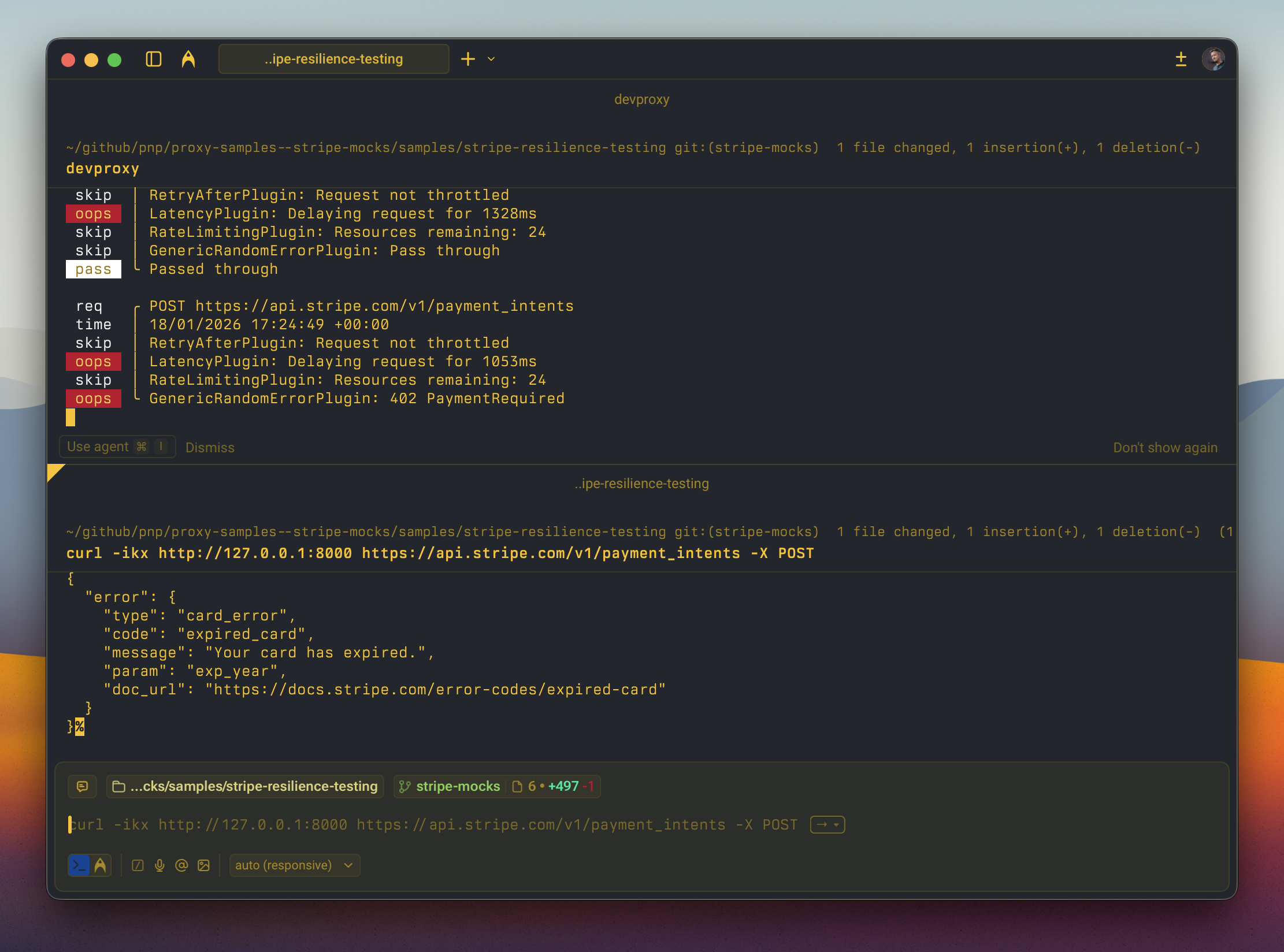Click the attach image icon

tap(203, 865)
